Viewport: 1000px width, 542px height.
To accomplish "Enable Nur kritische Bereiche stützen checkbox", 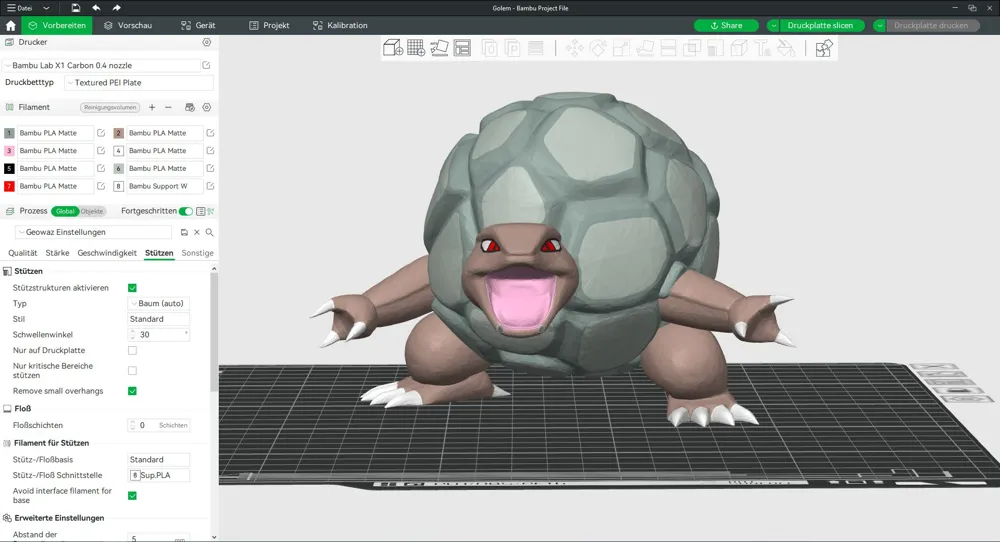I will tap(132, 370).
